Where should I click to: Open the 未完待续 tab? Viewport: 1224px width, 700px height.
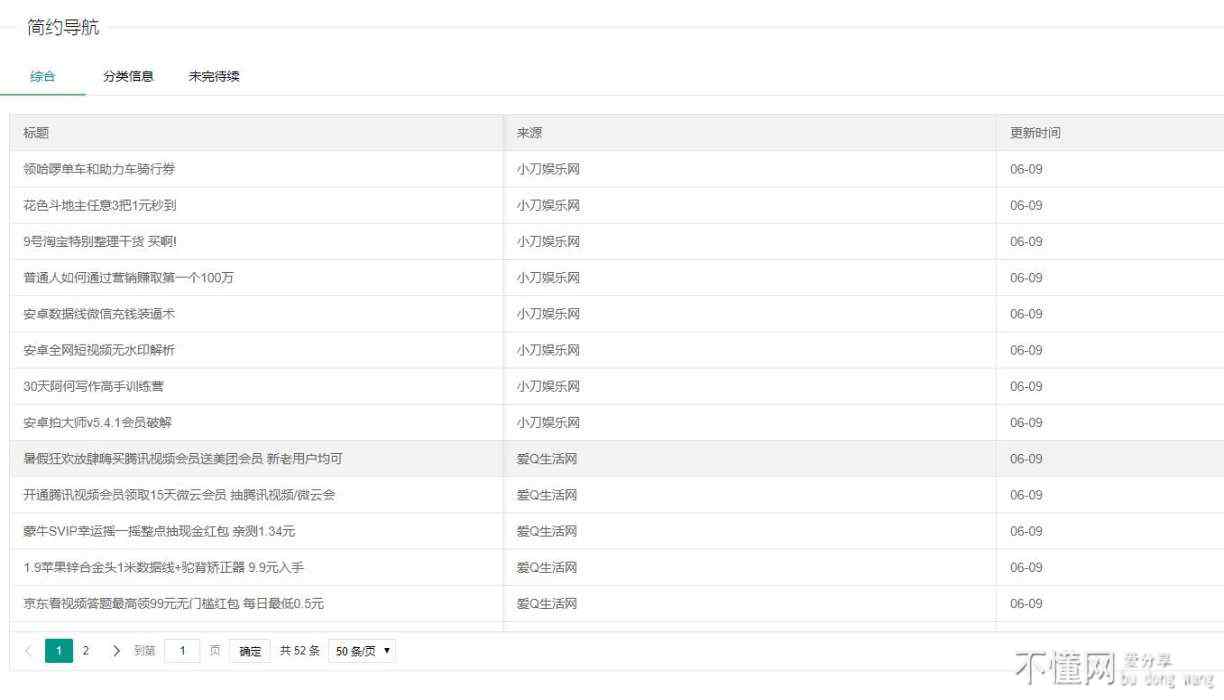pos(214,76)
